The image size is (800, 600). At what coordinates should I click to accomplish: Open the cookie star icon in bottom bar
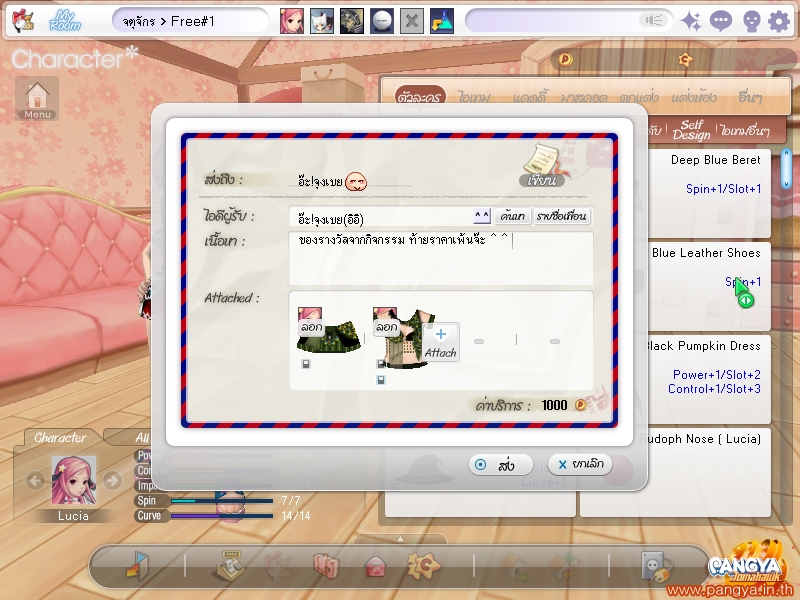pos(424,565)
